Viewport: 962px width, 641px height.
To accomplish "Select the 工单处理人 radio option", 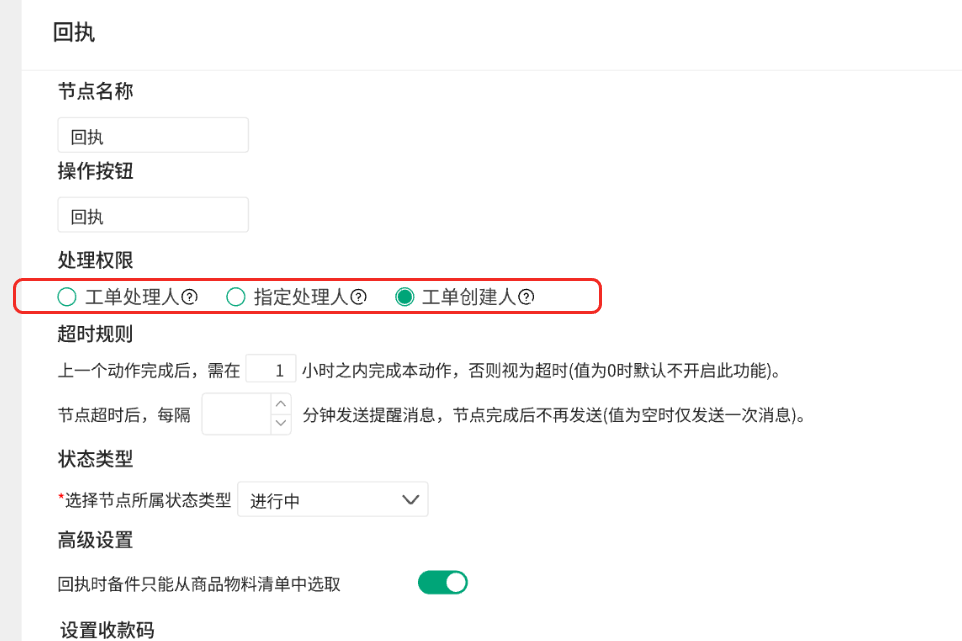I will tap(67, 297).
